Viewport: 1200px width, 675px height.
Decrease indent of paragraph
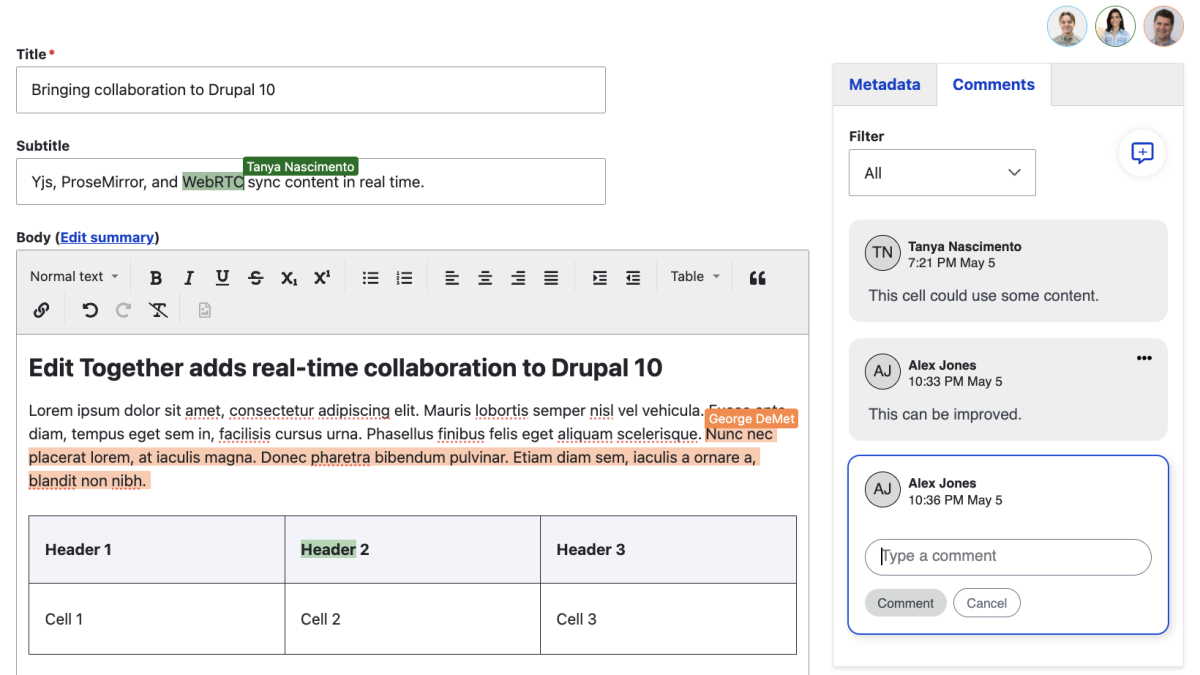tap(633, 278)
